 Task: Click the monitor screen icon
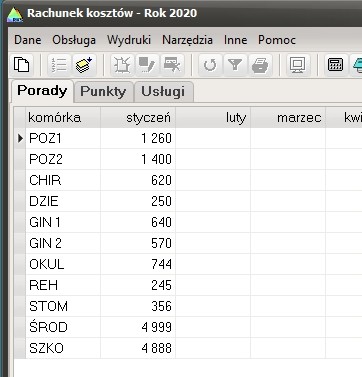coord(297,65)
